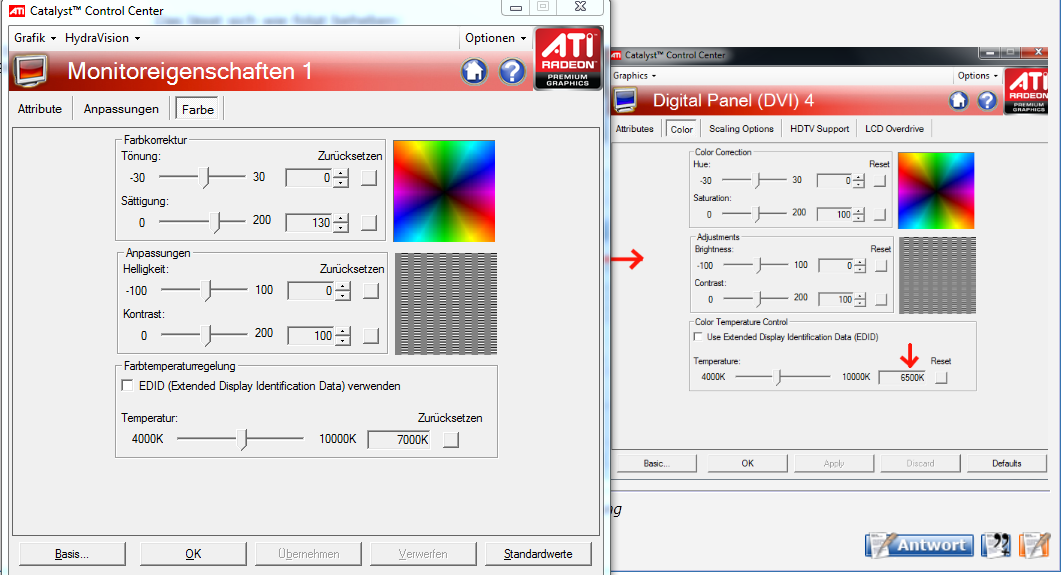This screenshot has height=575, width=1064.
Task: Click the Antwort reply button
Action: (919, 545)
